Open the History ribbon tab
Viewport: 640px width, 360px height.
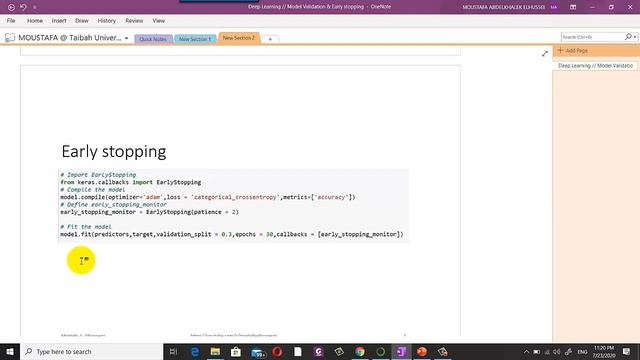(107, 20)
